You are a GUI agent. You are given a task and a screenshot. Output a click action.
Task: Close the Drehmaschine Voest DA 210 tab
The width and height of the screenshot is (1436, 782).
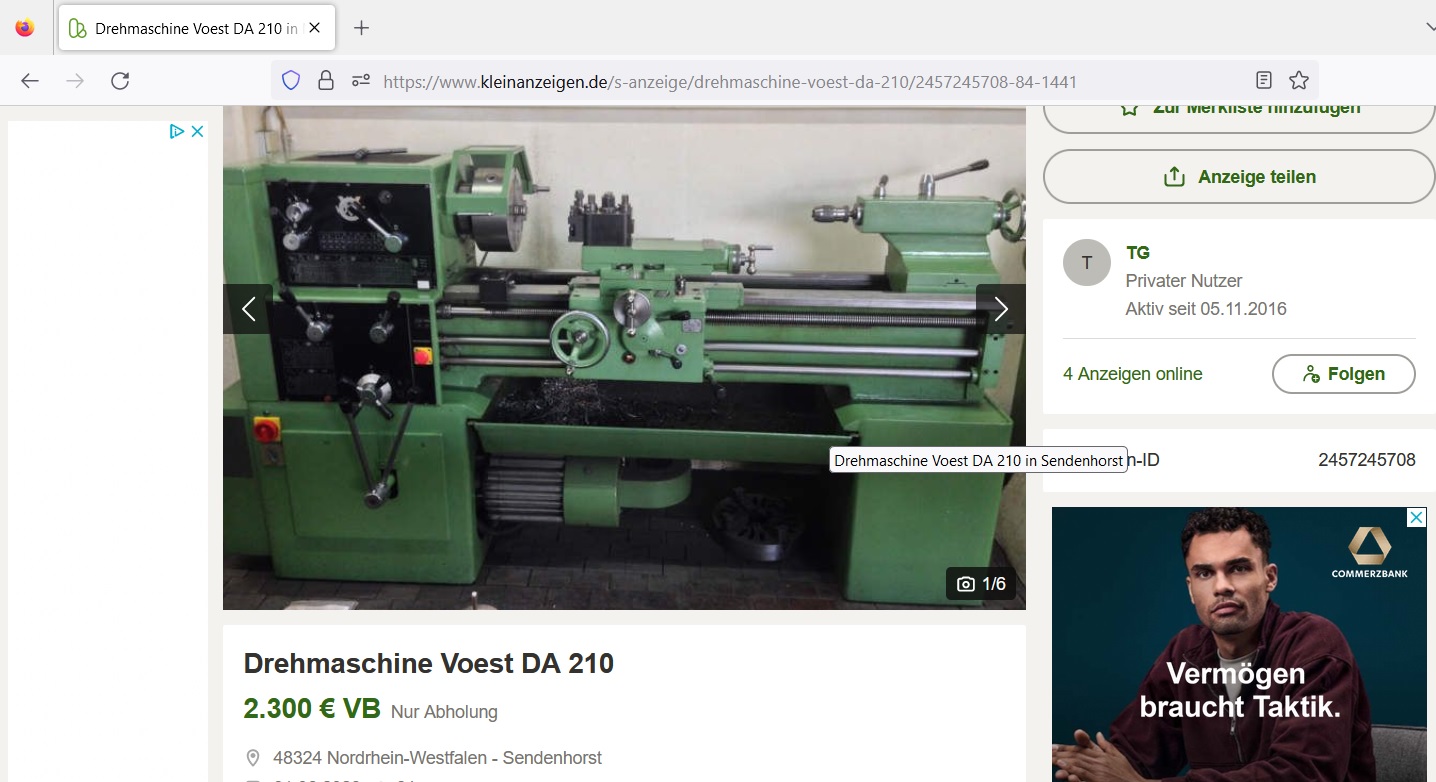315,28
